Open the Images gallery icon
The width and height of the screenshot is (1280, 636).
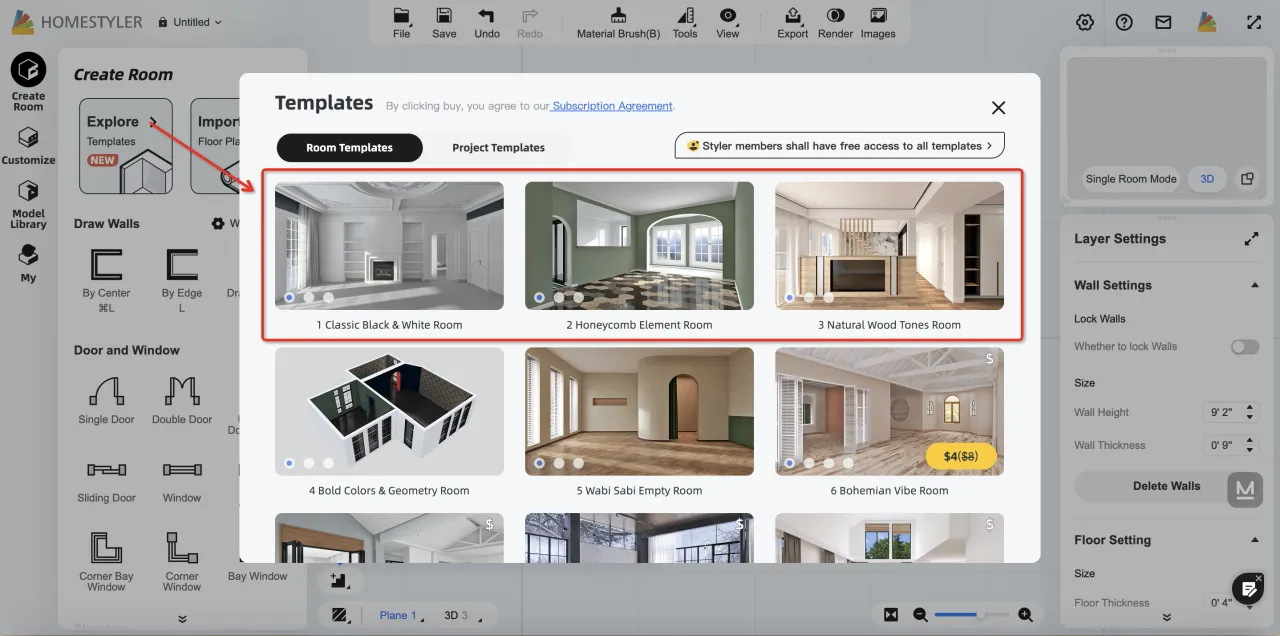[x=878, y=16]
